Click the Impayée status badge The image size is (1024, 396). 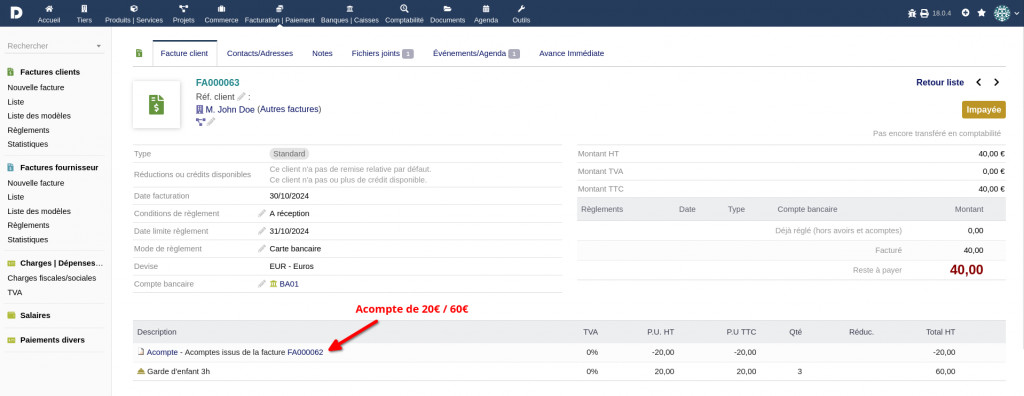[x=984, y=110]
